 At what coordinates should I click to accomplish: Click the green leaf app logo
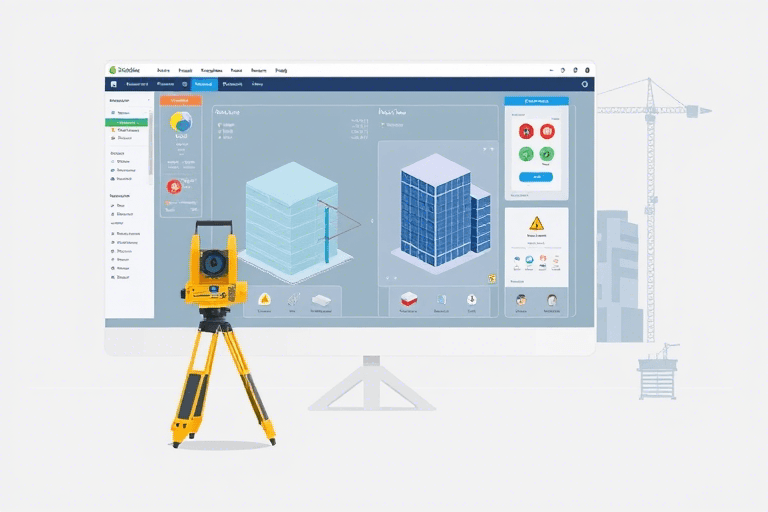click(x=112, y=70)
